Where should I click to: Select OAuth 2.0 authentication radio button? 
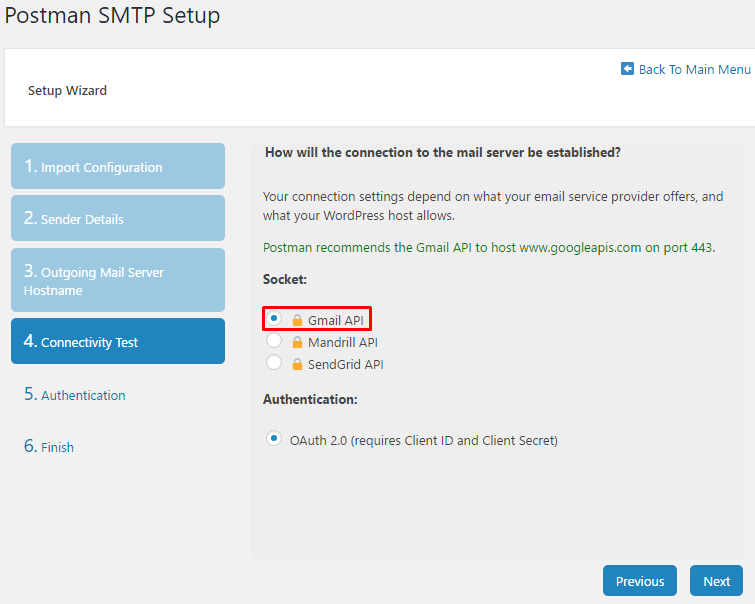tap(274, 438)
